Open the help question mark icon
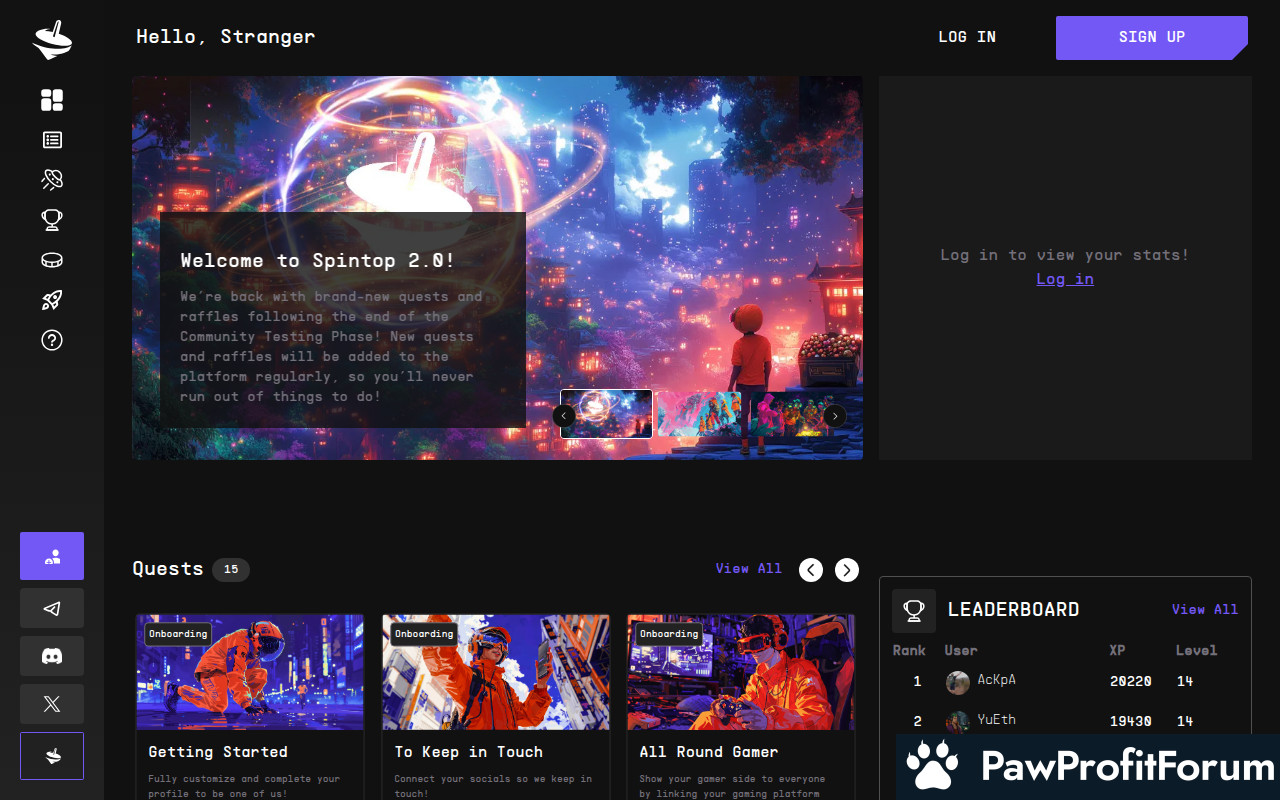 (52, 340)
